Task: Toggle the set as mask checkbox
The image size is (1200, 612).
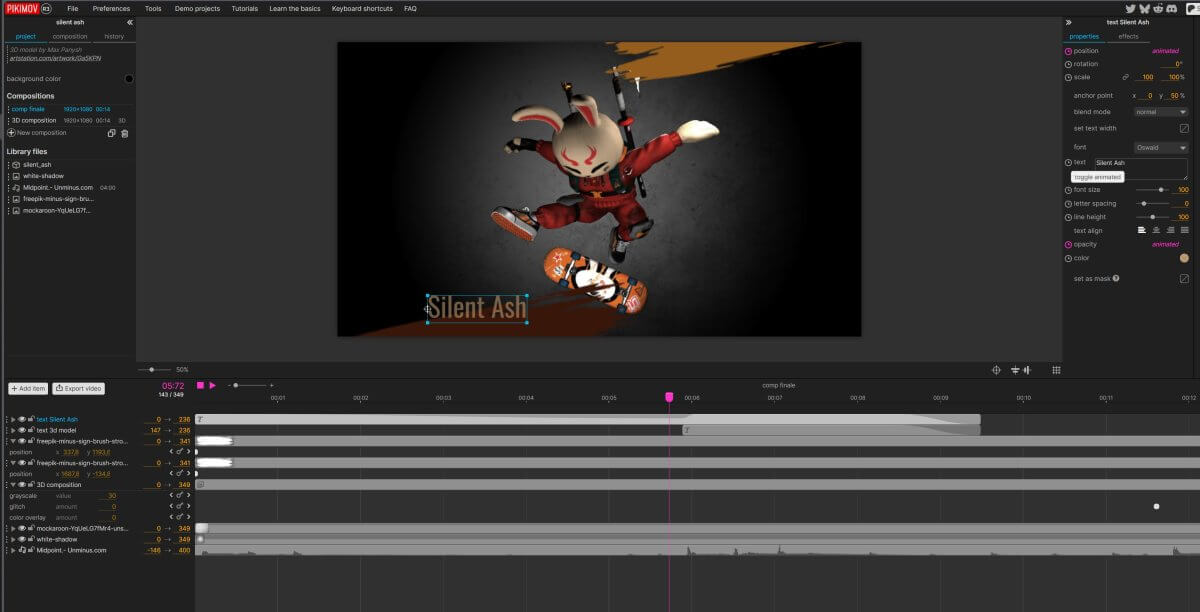Action: click(1184, 279)
